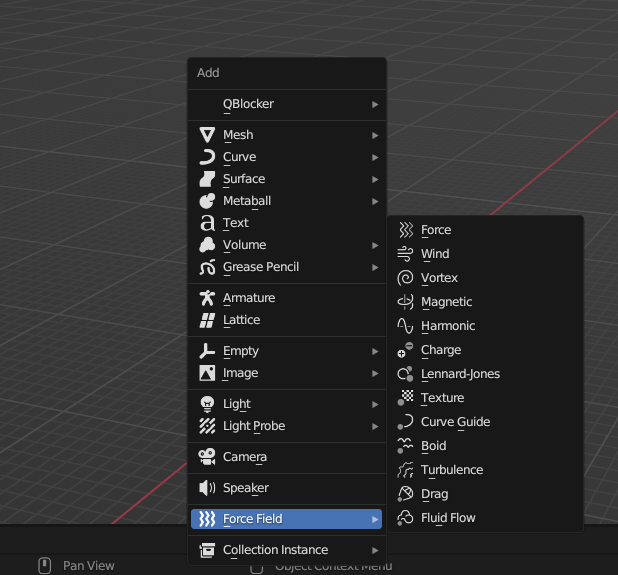The height and width of the screenshot is (575, 618).
Task: Click the Image picture icon
Action: [207, 373]
